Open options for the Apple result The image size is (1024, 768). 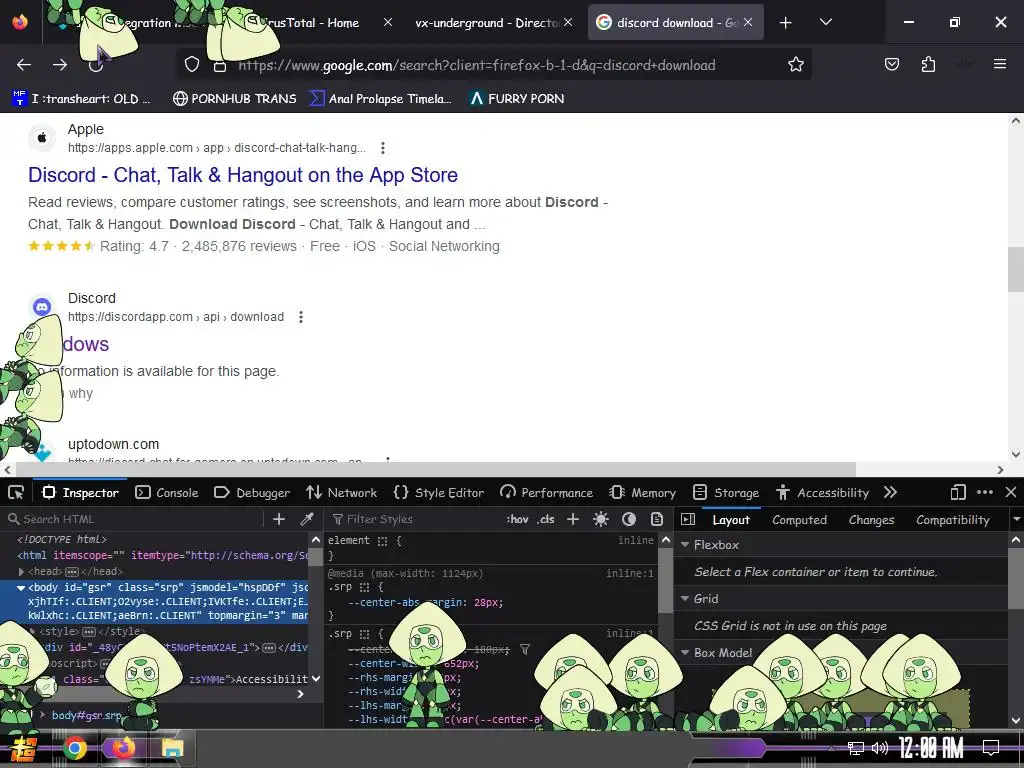(x=383, y=148)
